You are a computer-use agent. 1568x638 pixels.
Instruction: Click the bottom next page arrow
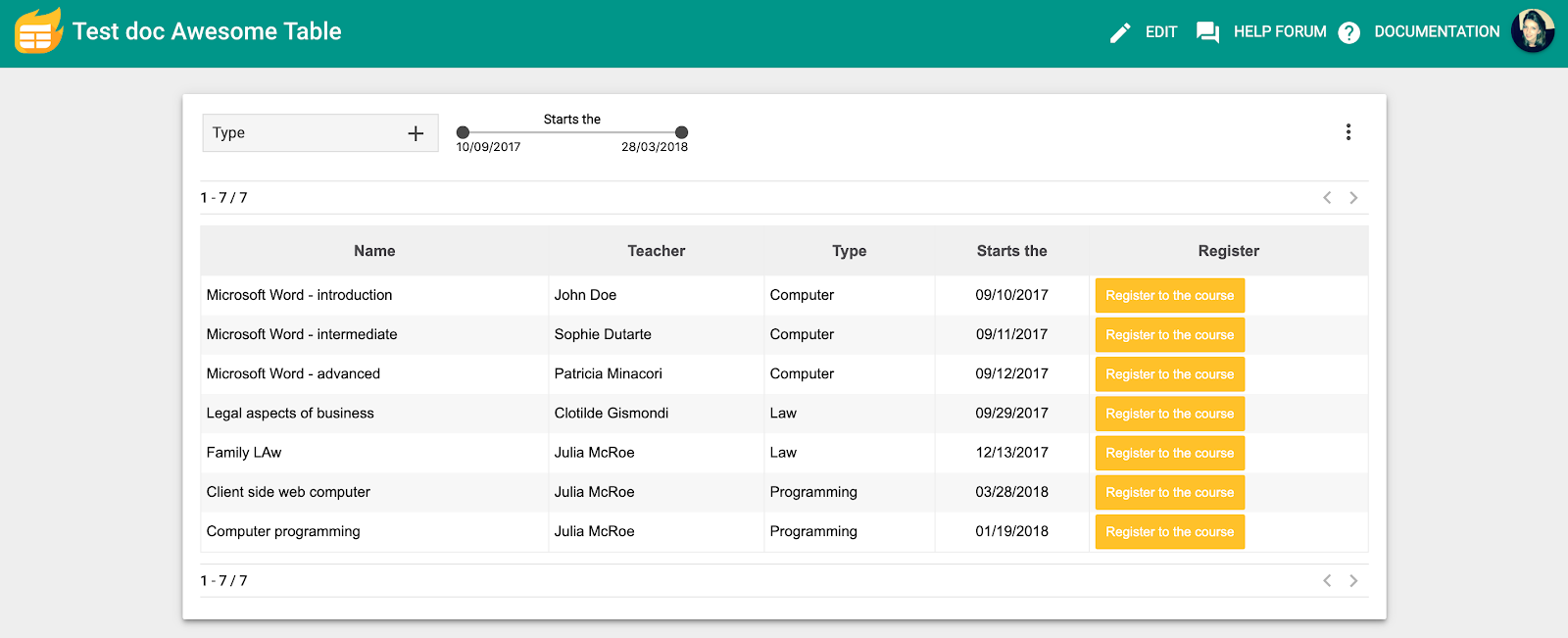(x=1353, y=580)
